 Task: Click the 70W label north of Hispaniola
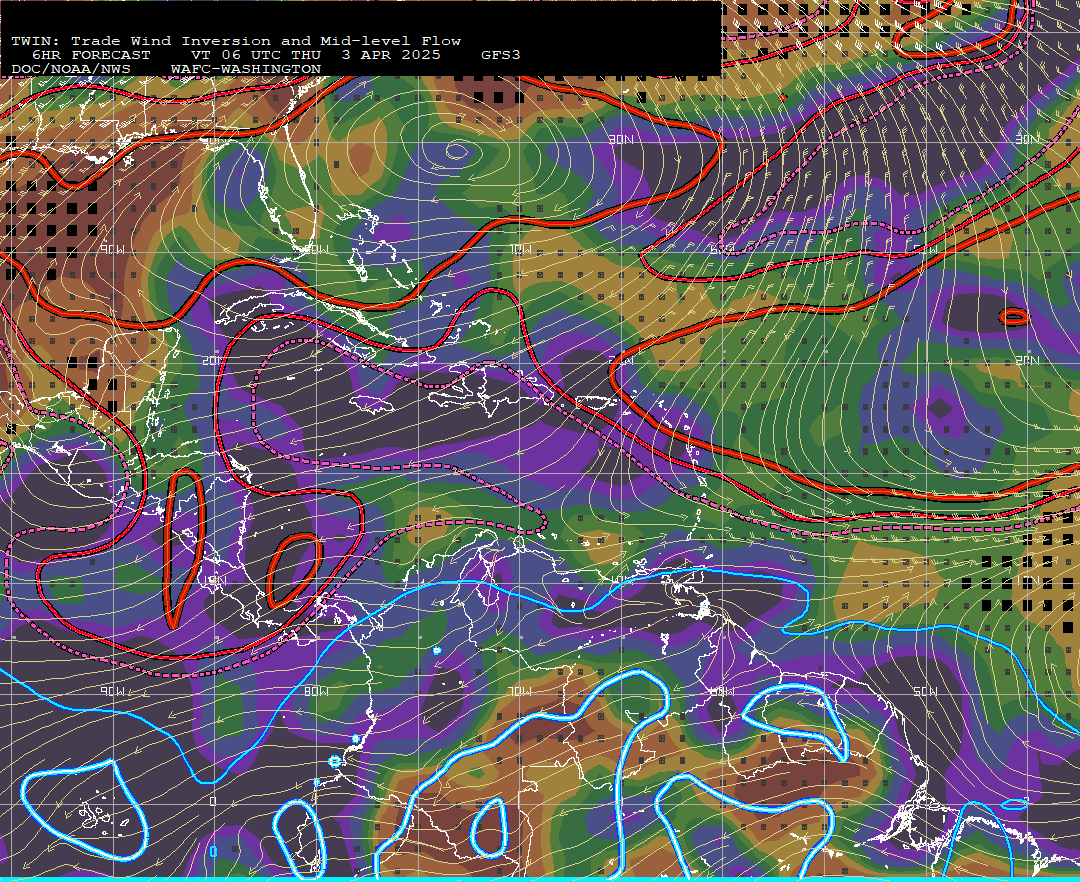(520, 249)
